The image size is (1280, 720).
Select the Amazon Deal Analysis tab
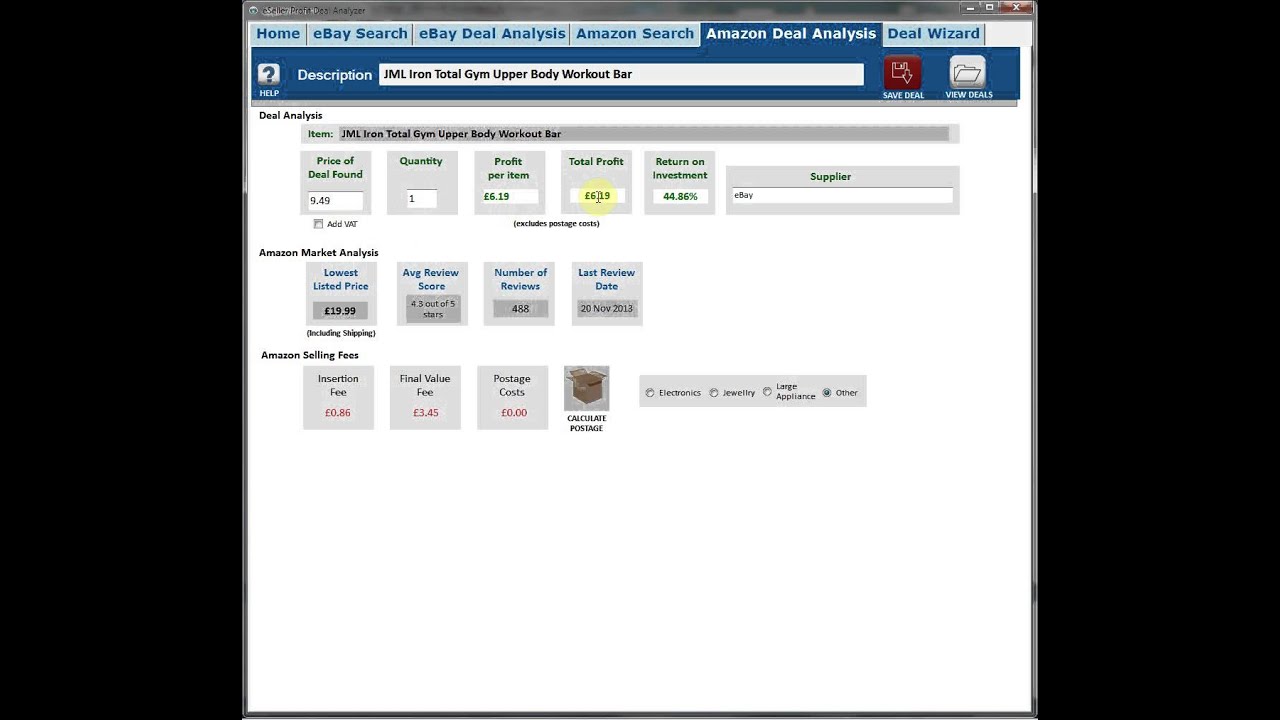[791, 33]
